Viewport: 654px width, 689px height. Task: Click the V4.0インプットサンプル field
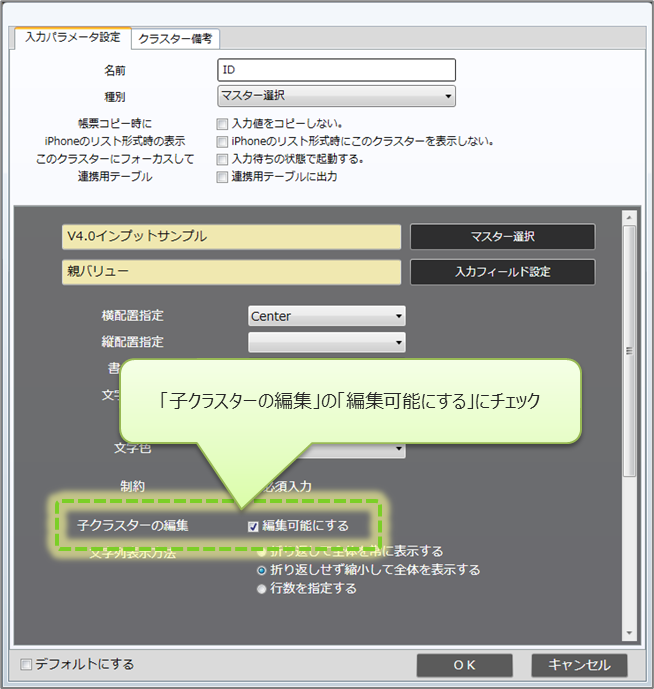[231, 236]
